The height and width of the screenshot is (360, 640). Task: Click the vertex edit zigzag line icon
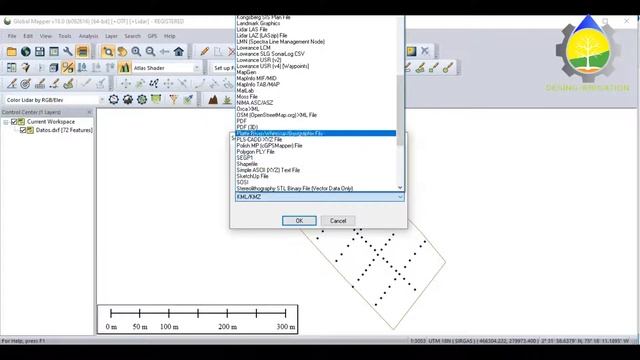[x=154, y=84]
